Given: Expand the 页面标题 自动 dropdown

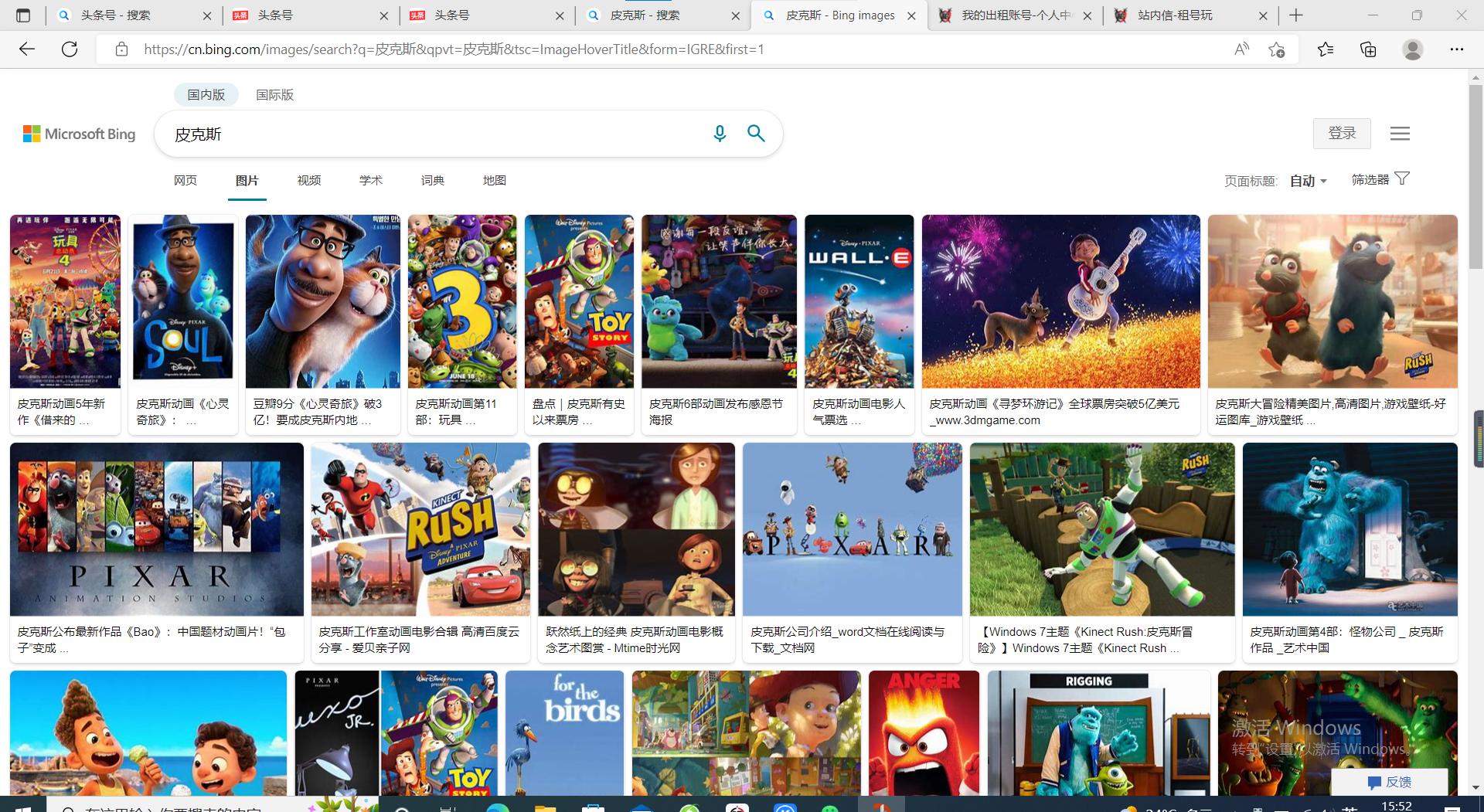Looking at the screenshot, I should pyautogui.click(x=1308, y=181).
